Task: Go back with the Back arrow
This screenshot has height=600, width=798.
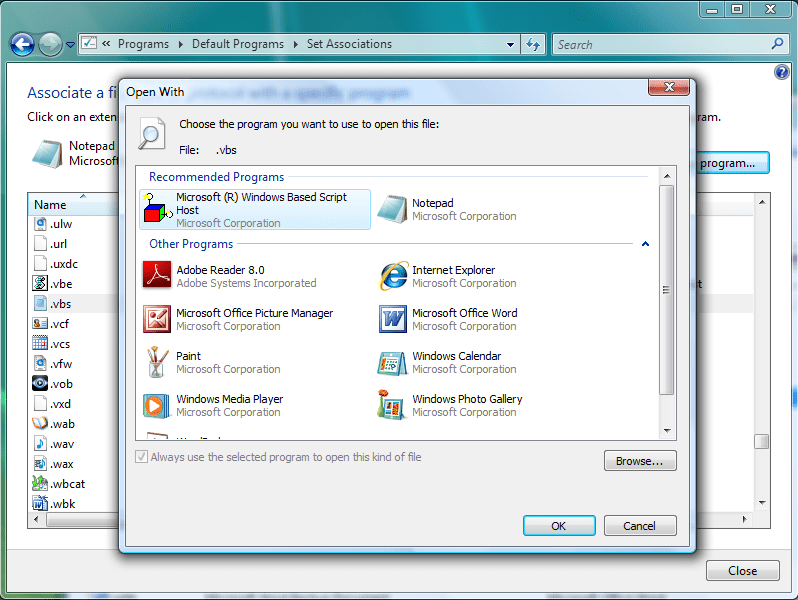Action: tap(22, 45)
